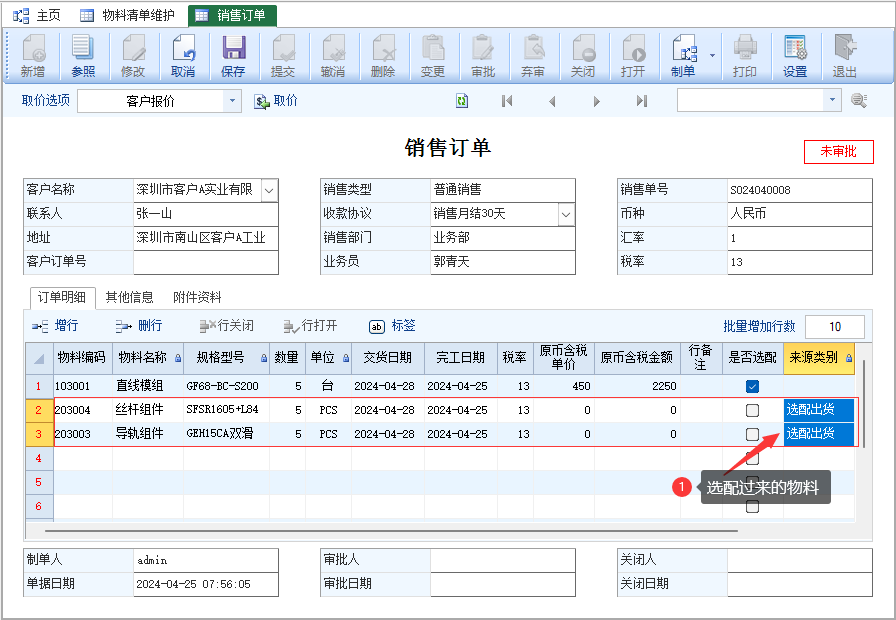Open the 其他信息 tab

pyautogui.click(x=130, y=297)
